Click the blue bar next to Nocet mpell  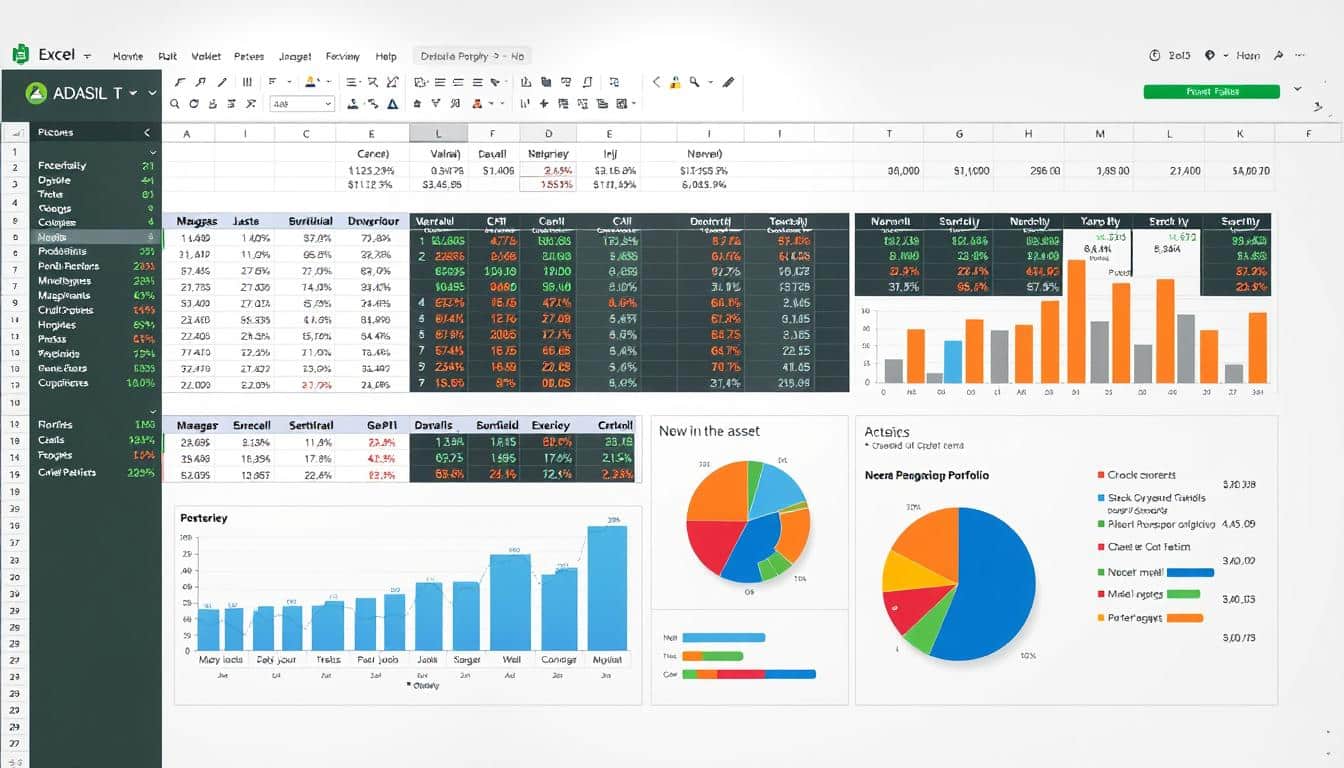pos(1190,573)
